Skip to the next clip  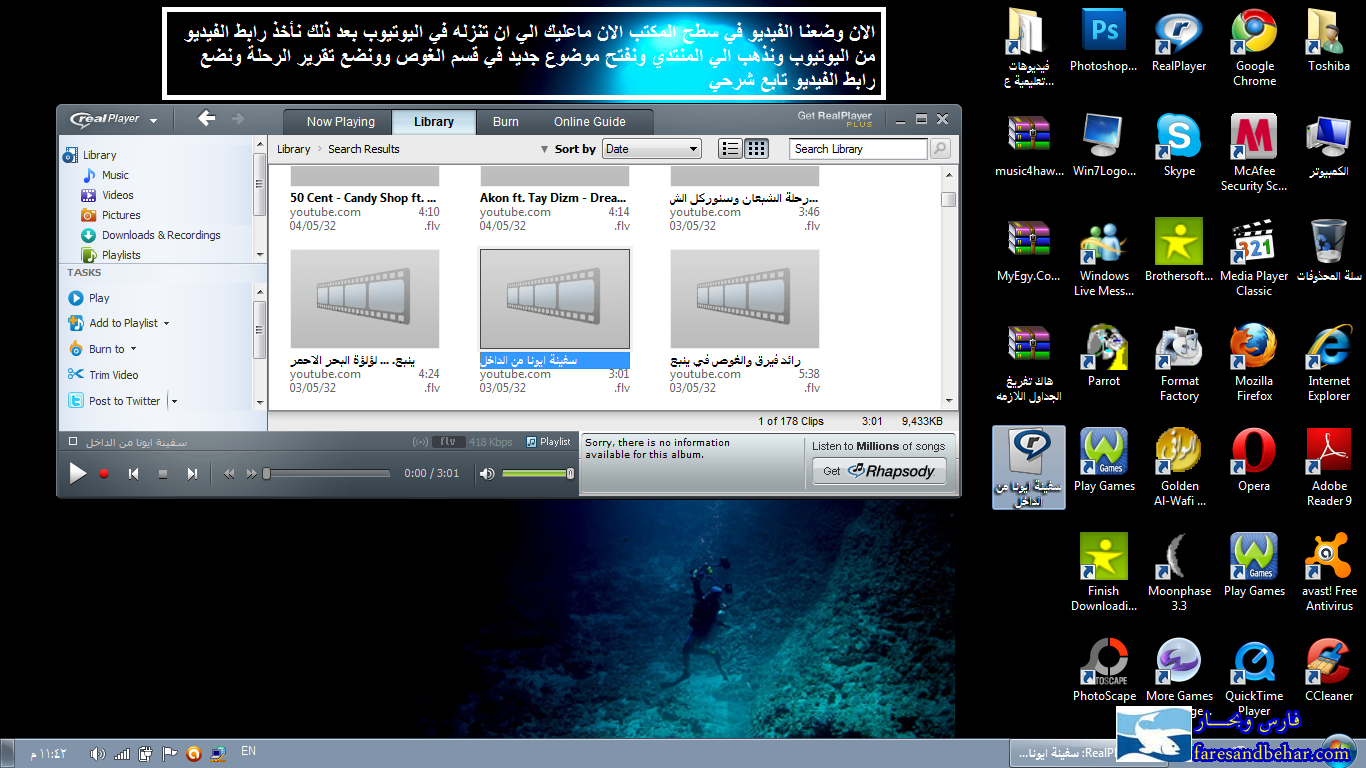click(192, 474)
